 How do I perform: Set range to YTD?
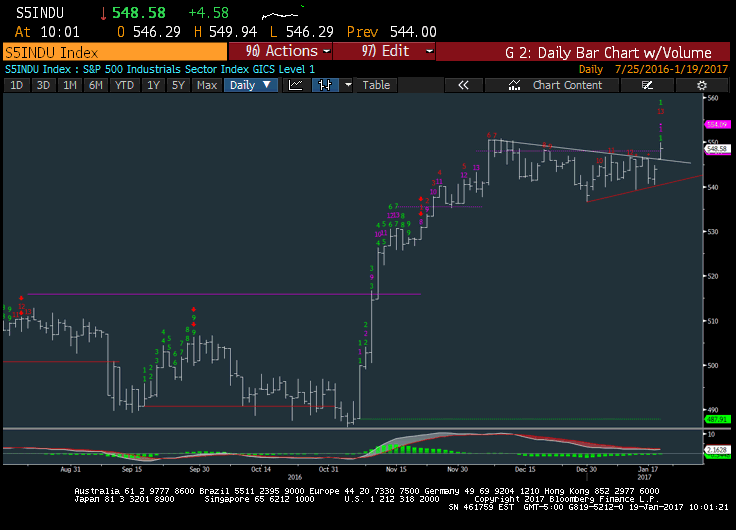pos(124,85)
